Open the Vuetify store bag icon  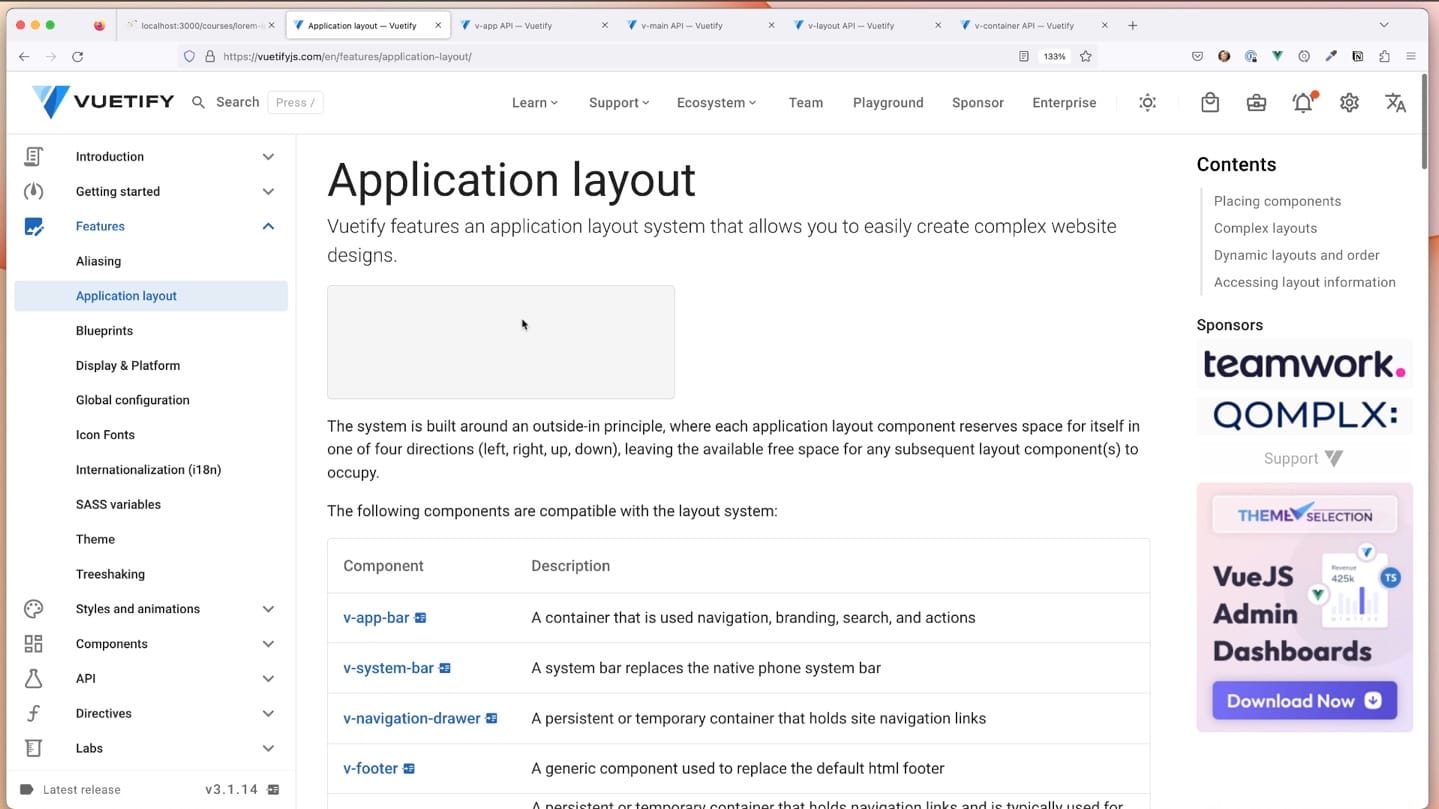pos(1209,102)
